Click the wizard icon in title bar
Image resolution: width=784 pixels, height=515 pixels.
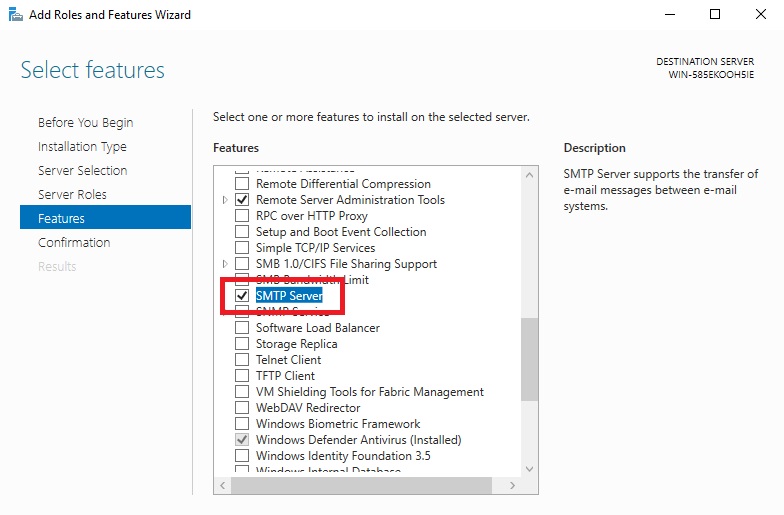pyautogui.click(x=13, y=15)
